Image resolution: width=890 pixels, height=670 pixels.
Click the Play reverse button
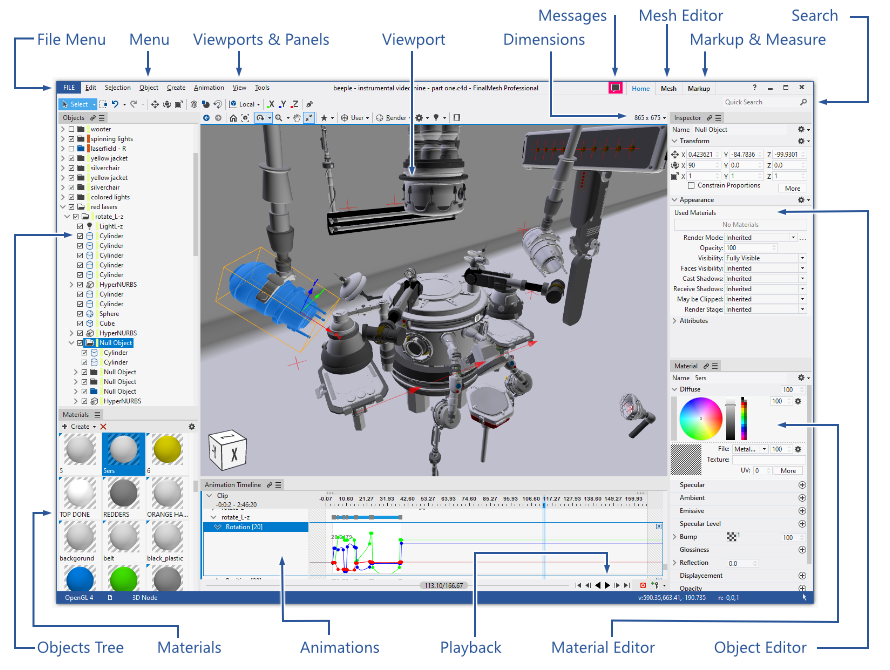point(598,585)
